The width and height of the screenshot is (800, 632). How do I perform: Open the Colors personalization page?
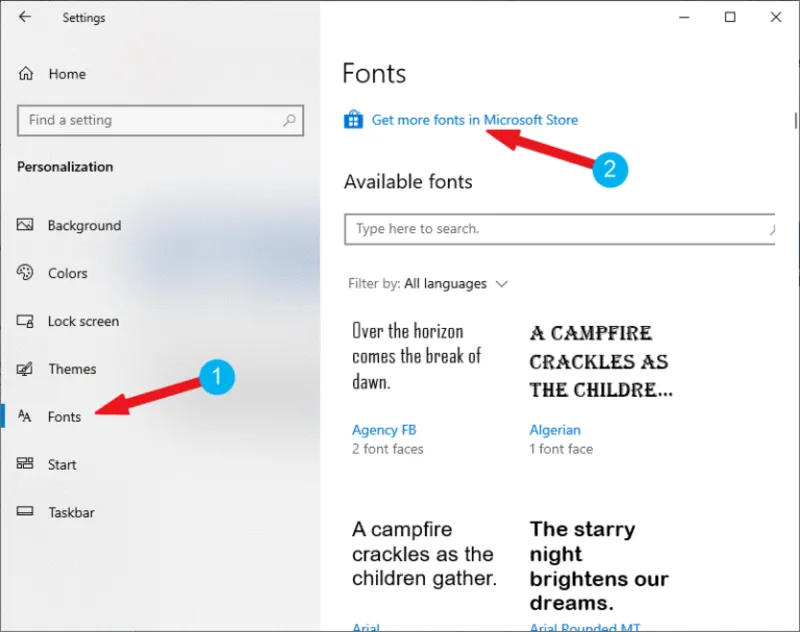pyautogui.click(x=67, y=273)
